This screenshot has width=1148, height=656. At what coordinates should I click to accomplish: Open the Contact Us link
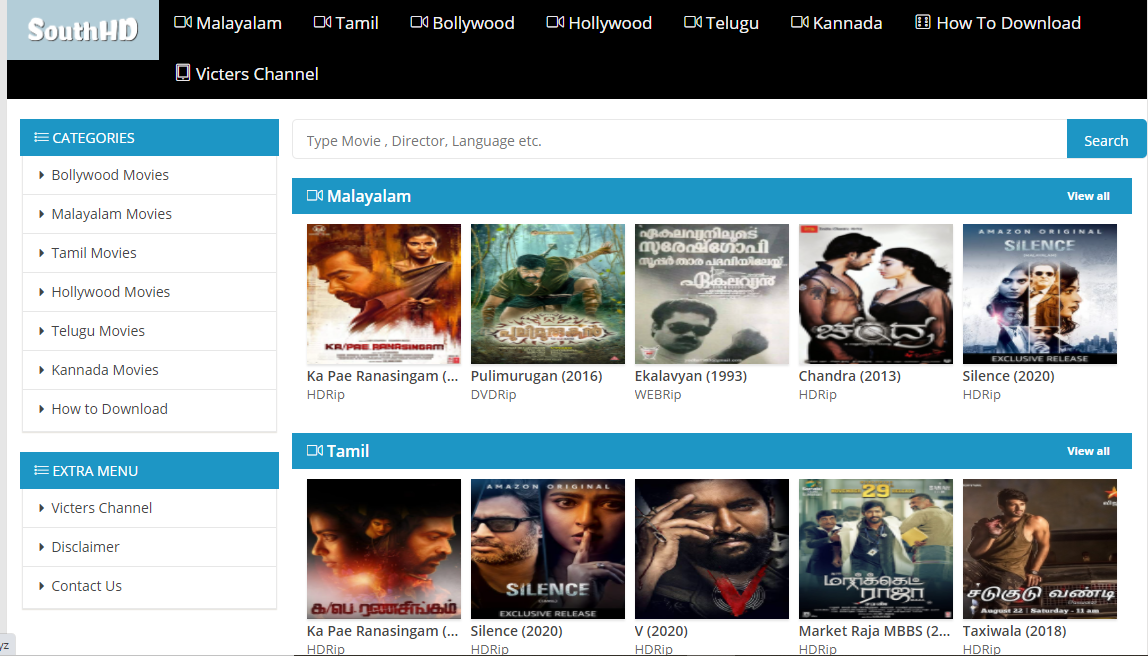click(x=86, y=586)
